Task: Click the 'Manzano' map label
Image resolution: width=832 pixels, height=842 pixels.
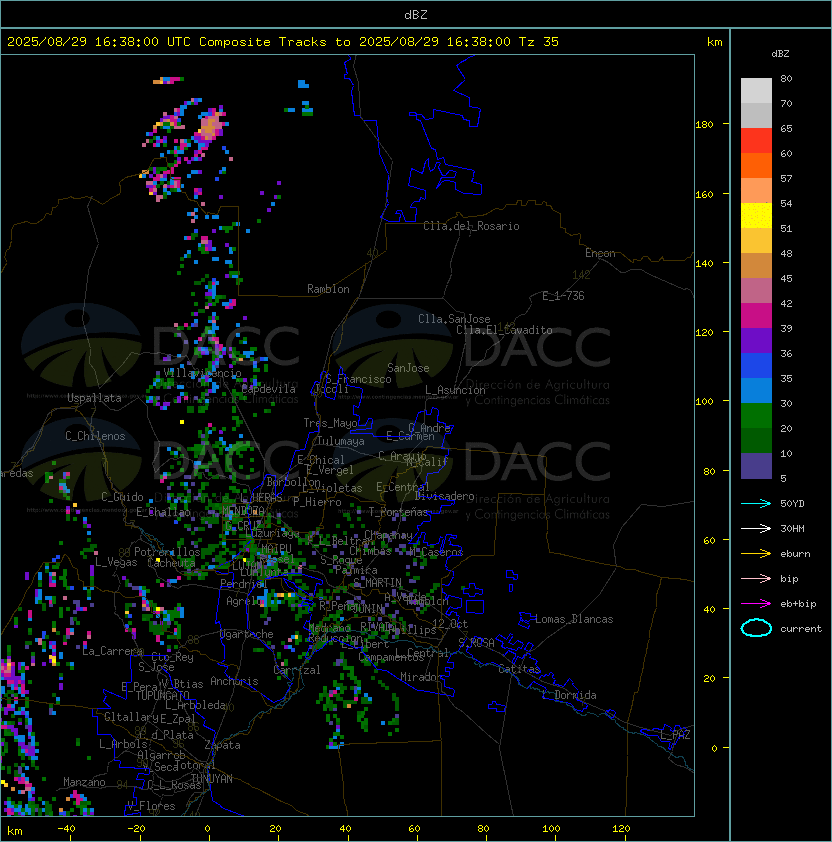Action: 84,782
